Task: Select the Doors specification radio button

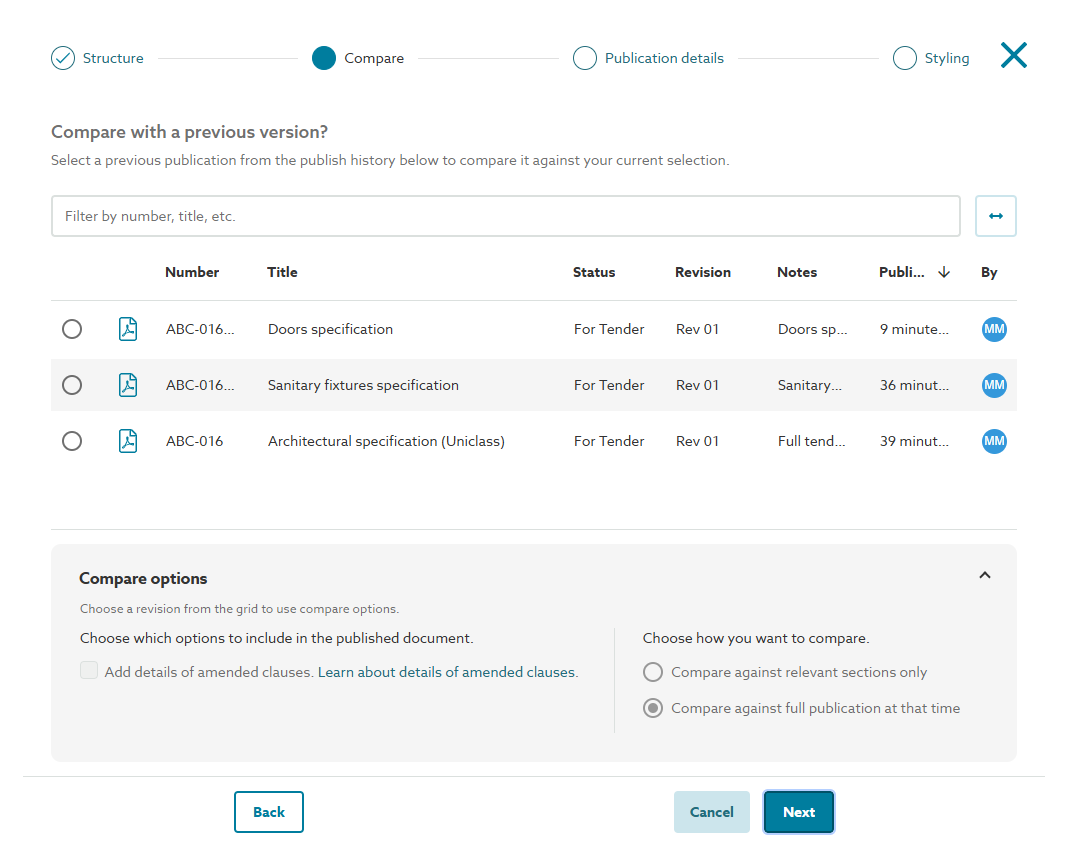Action: (72, 329)
